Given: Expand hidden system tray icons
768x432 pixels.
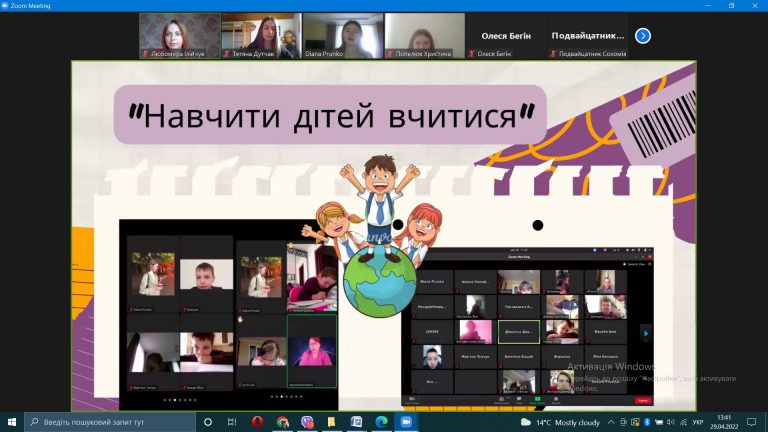Looking at the screenshot, I should [611, 422].
